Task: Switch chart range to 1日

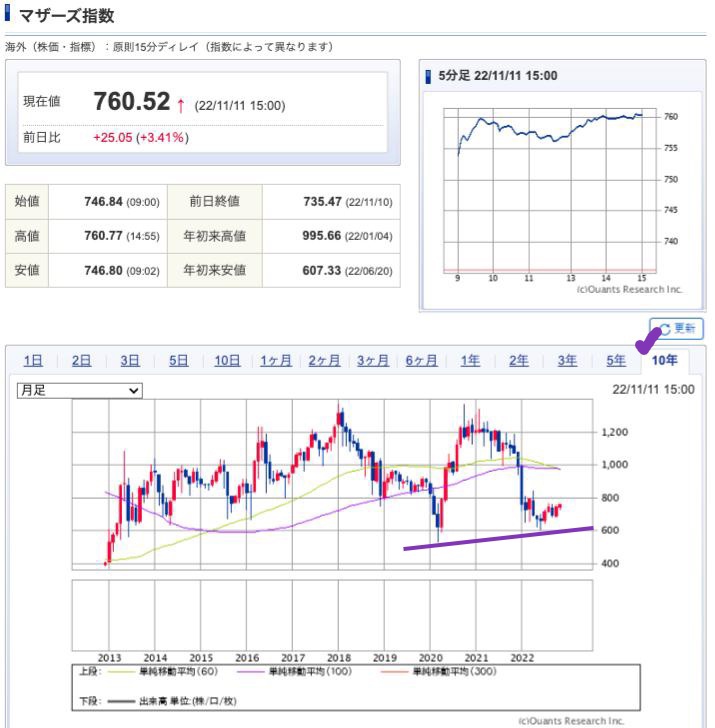Action: point(33,360)
